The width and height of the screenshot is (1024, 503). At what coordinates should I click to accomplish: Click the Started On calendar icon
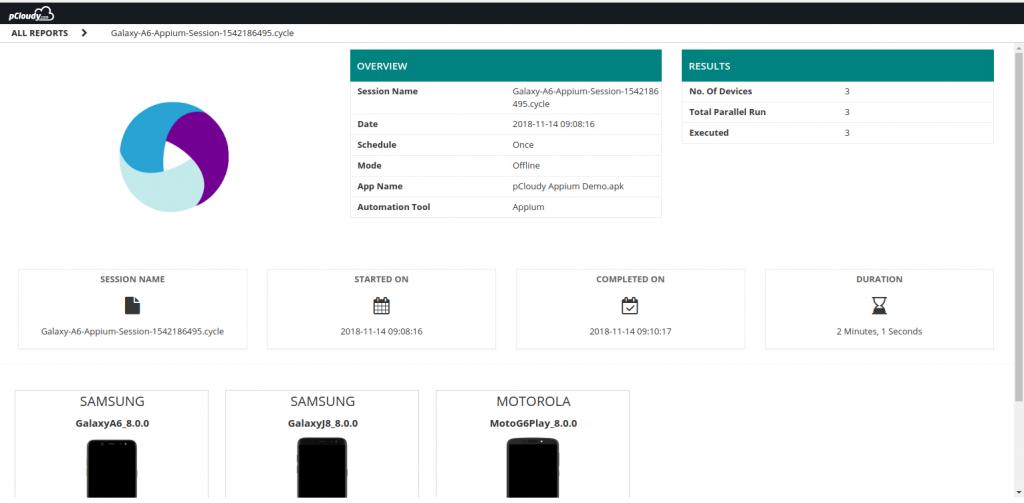pos(381,306)
